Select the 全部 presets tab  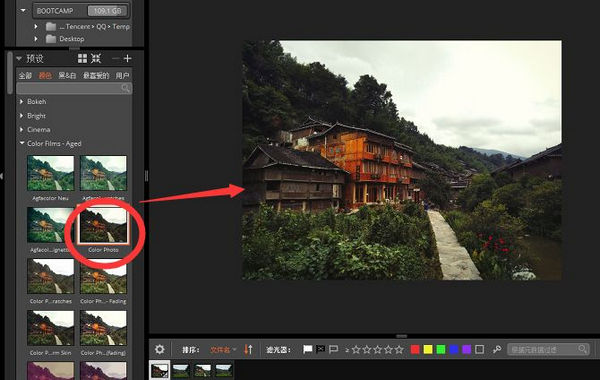25,75
